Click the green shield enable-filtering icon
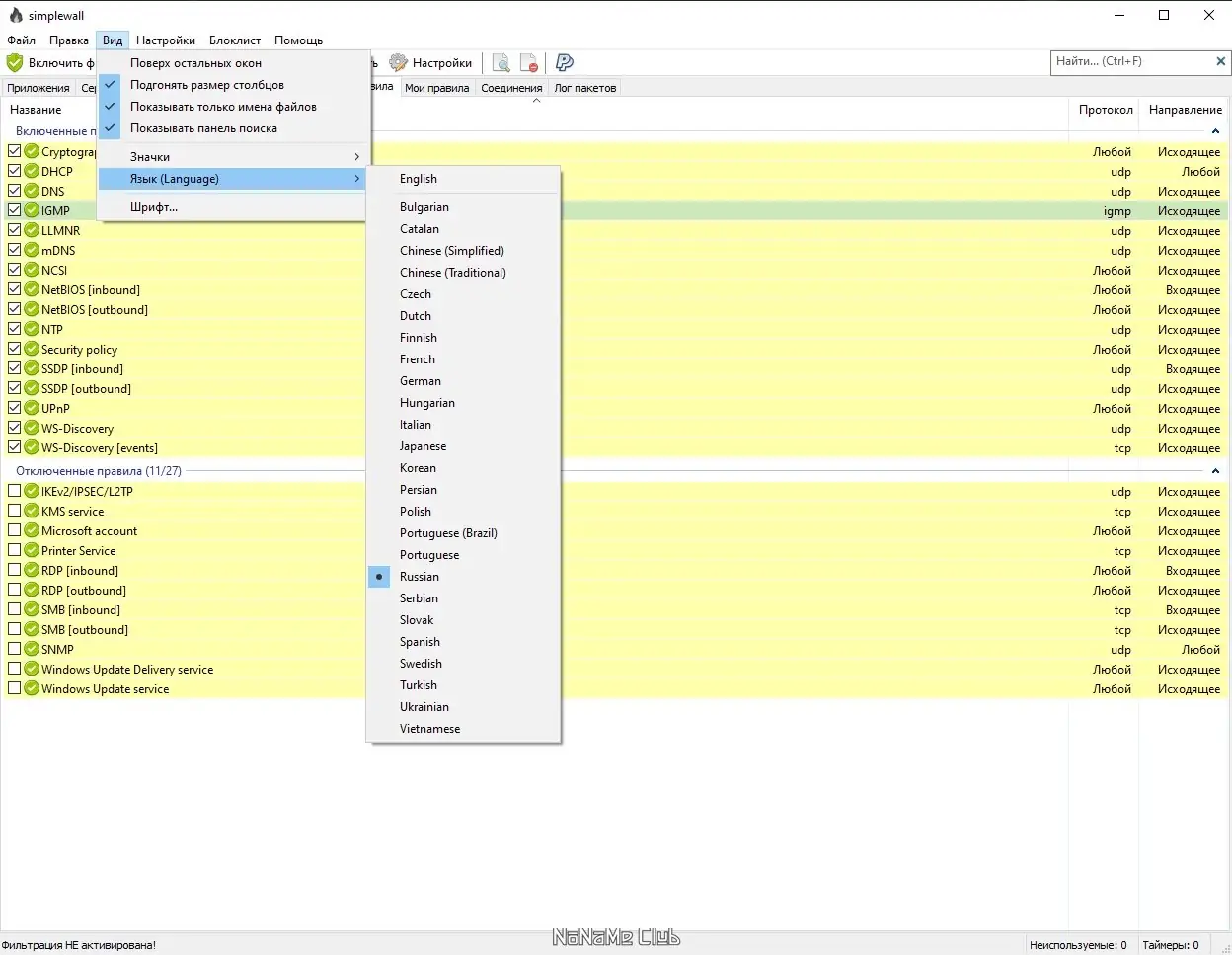This screenshot has width=1232, height=955. [x=15, y=62]
